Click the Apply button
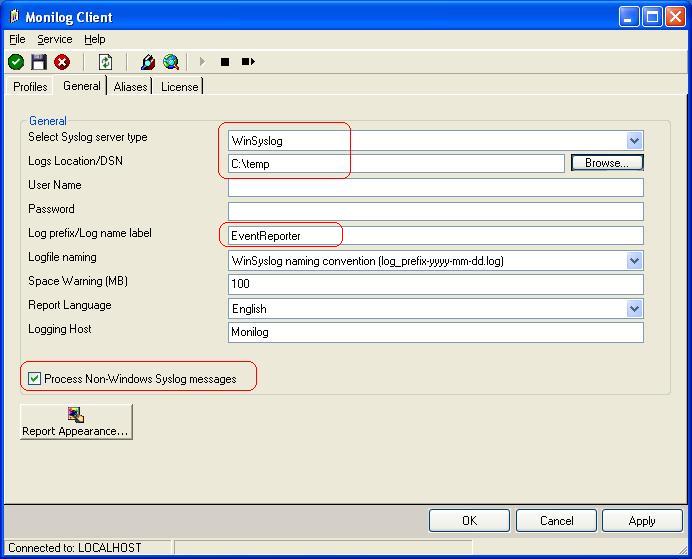This screenshot has width=692, height=559. point(642,521)
